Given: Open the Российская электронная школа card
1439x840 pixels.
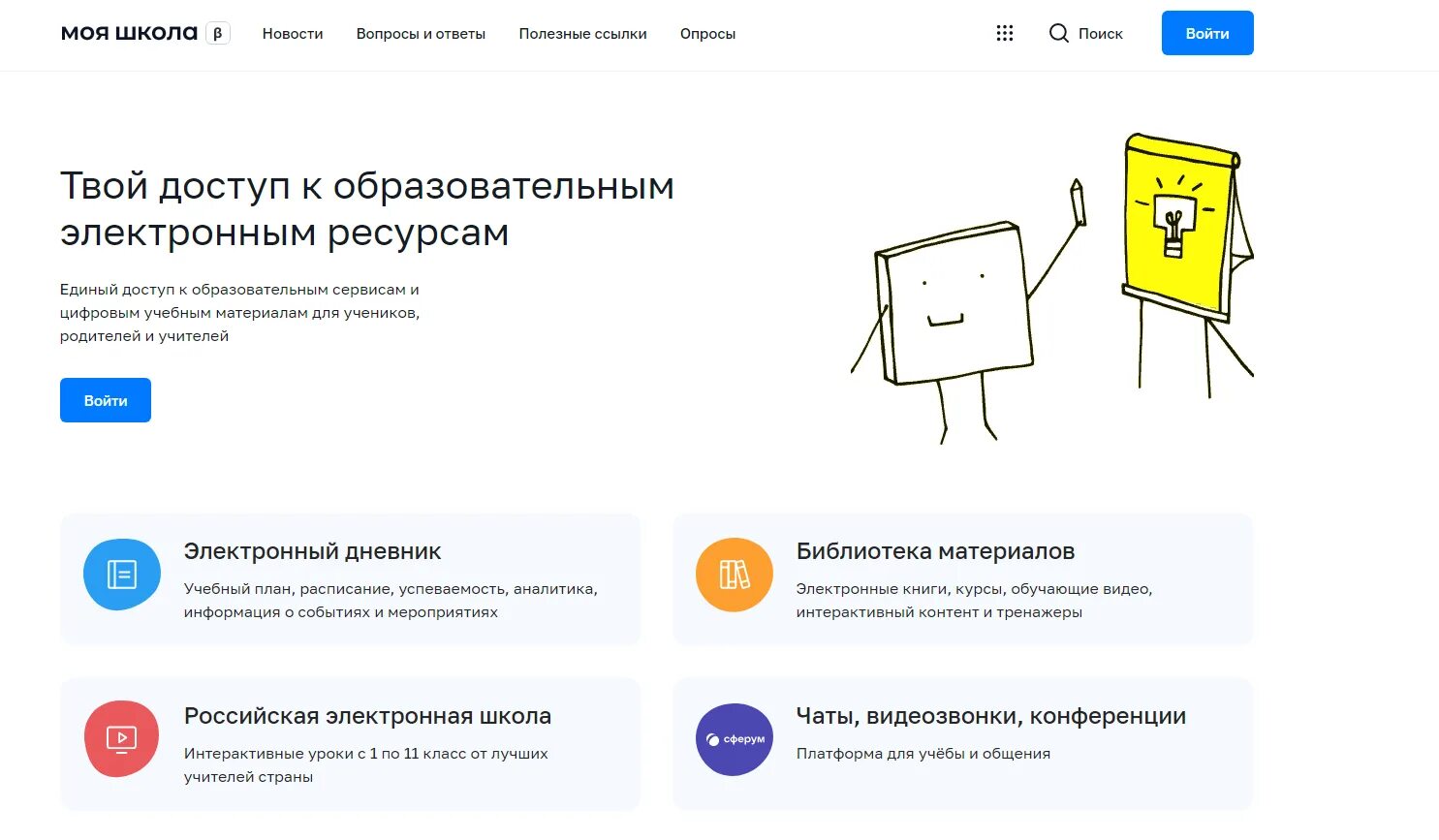Looking at the screenshot, I should 351,743.
